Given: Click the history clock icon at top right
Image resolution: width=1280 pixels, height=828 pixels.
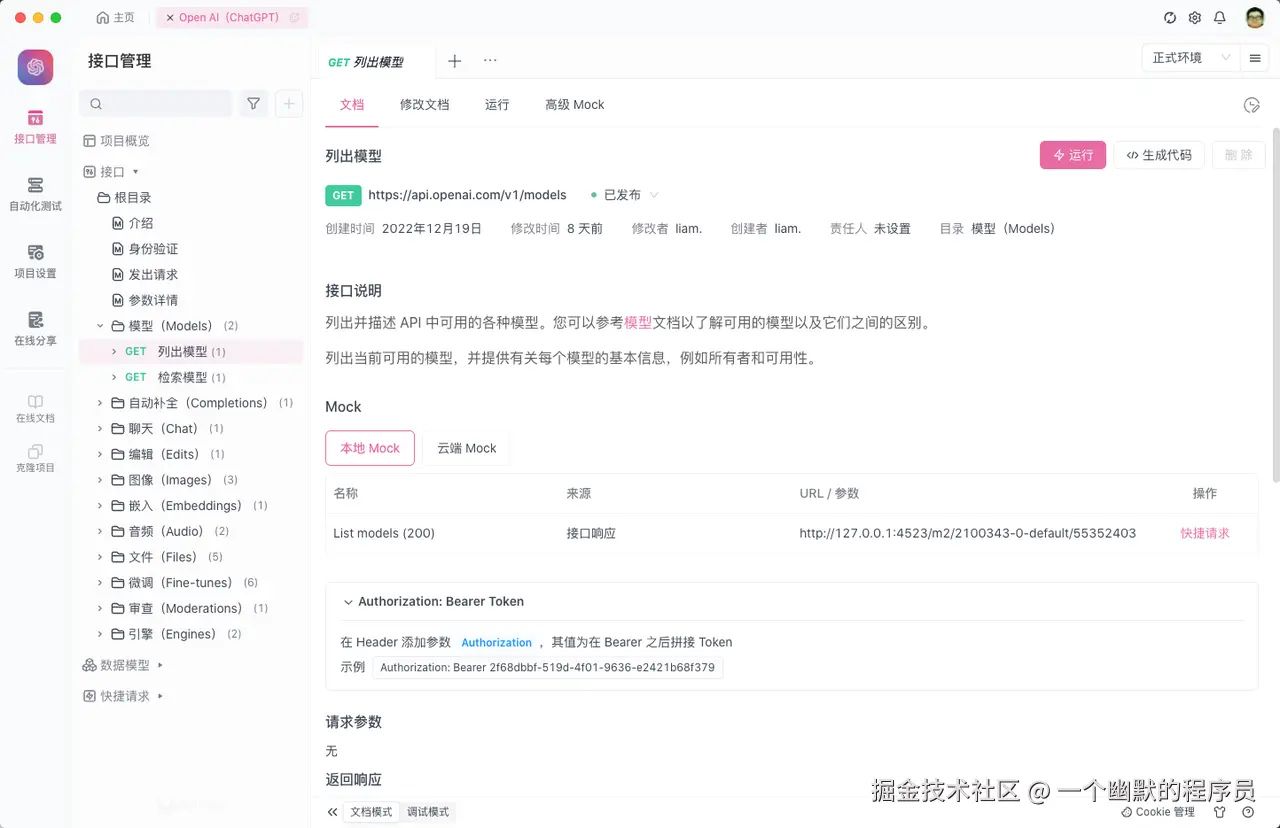Looking at the screenshot, I should coord(1251,105).
